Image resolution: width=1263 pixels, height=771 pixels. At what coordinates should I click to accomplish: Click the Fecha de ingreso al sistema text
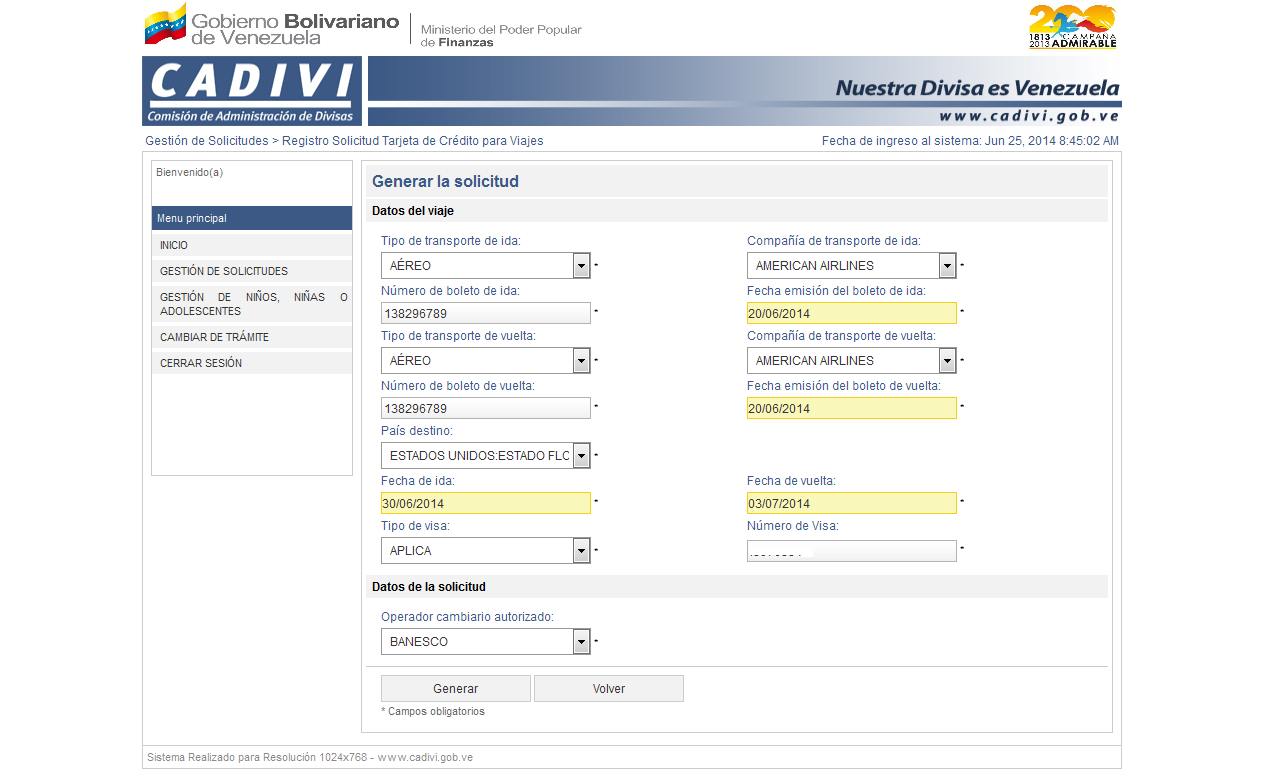[970, 141]
